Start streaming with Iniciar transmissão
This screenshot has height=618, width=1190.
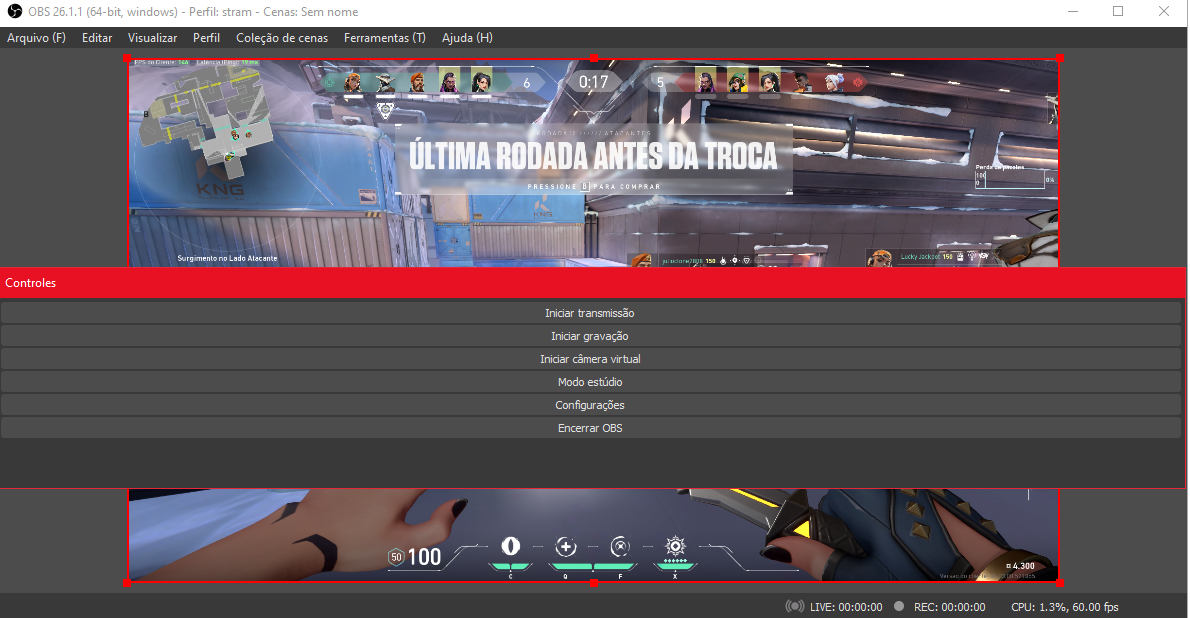pos(590,313)
